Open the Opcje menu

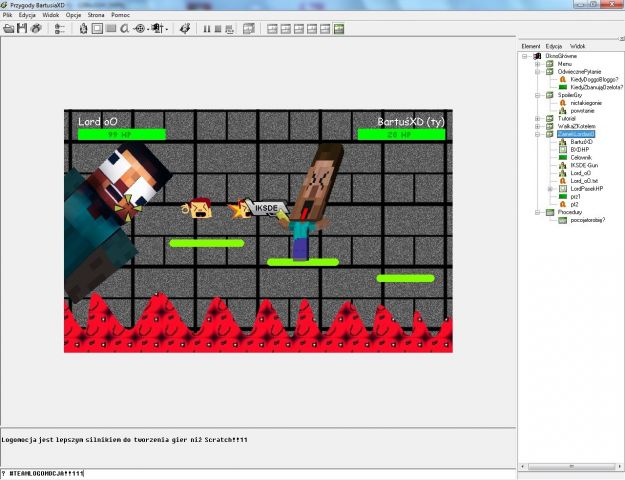point(73,15)
